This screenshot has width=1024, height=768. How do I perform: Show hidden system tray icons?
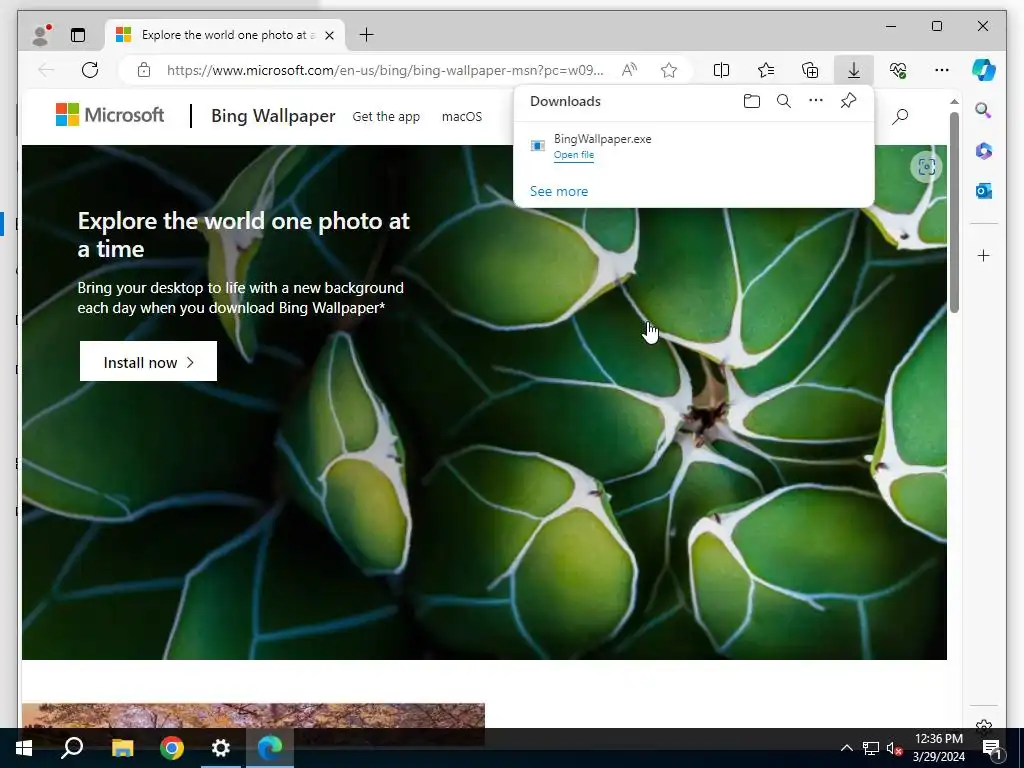coord(846,748)
